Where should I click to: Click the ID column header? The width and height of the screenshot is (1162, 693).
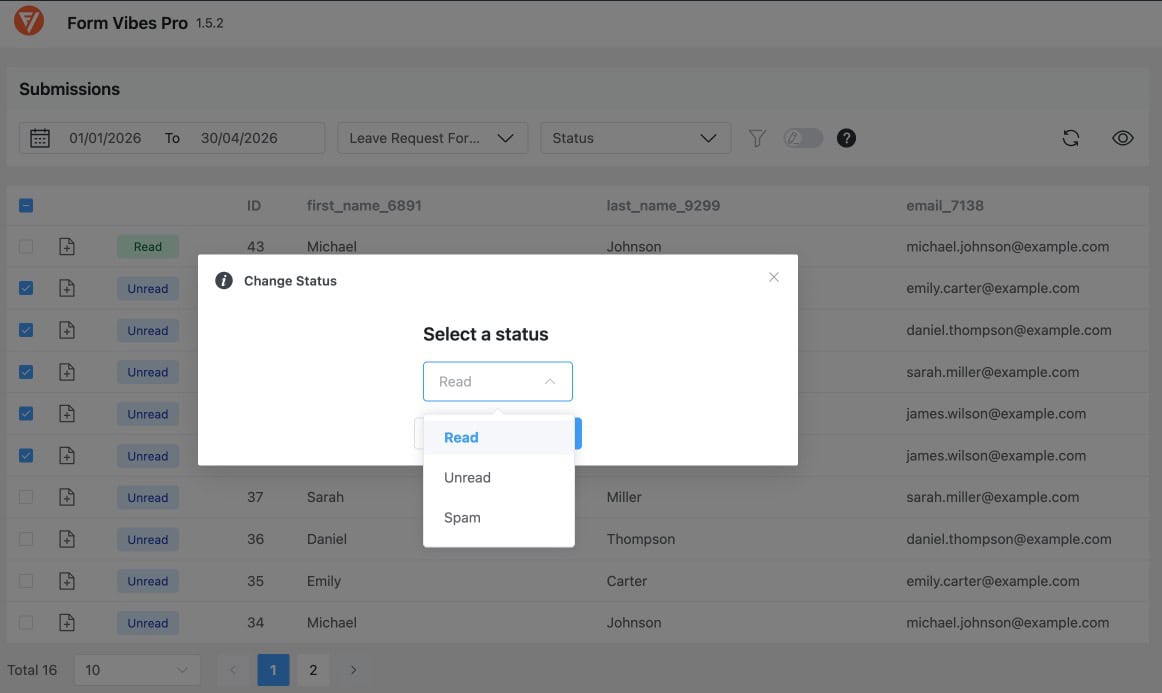point(254,205)
